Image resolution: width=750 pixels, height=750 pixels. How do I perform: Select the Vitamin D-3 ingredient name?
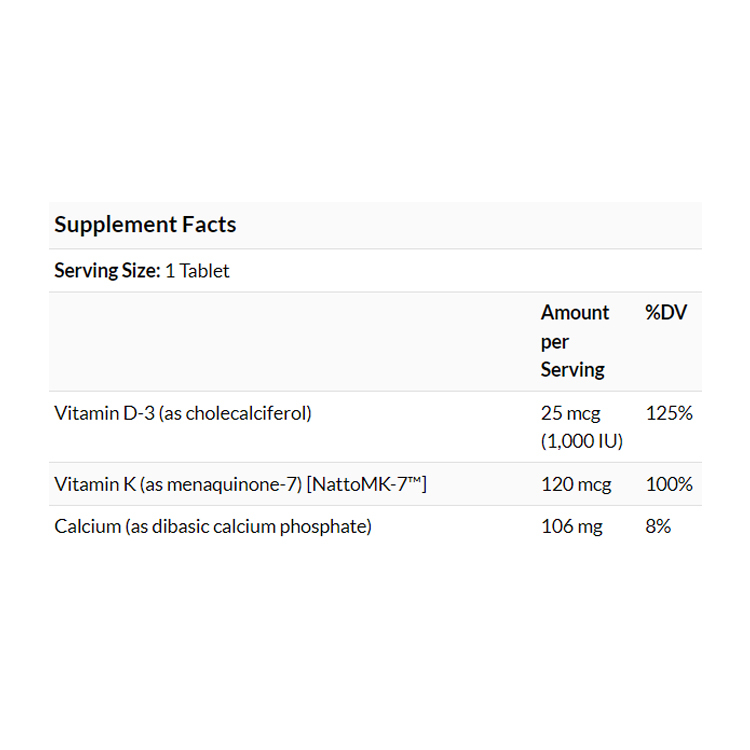(x=104, y=412)
